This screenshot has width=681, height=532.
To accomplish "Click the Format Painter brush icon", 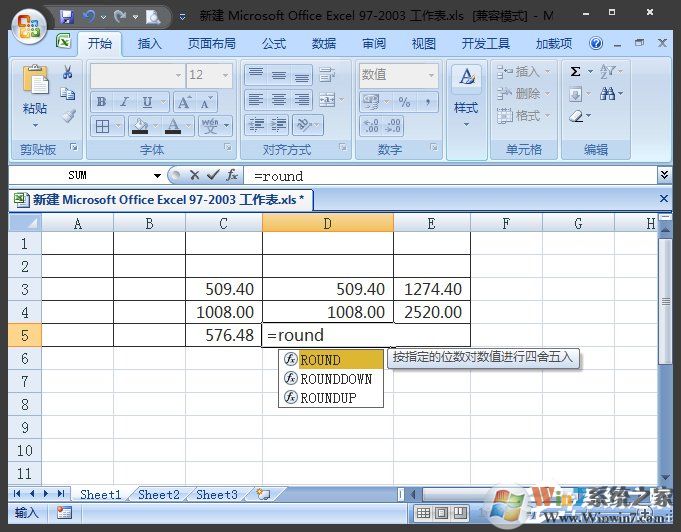I will pos(68,115).
